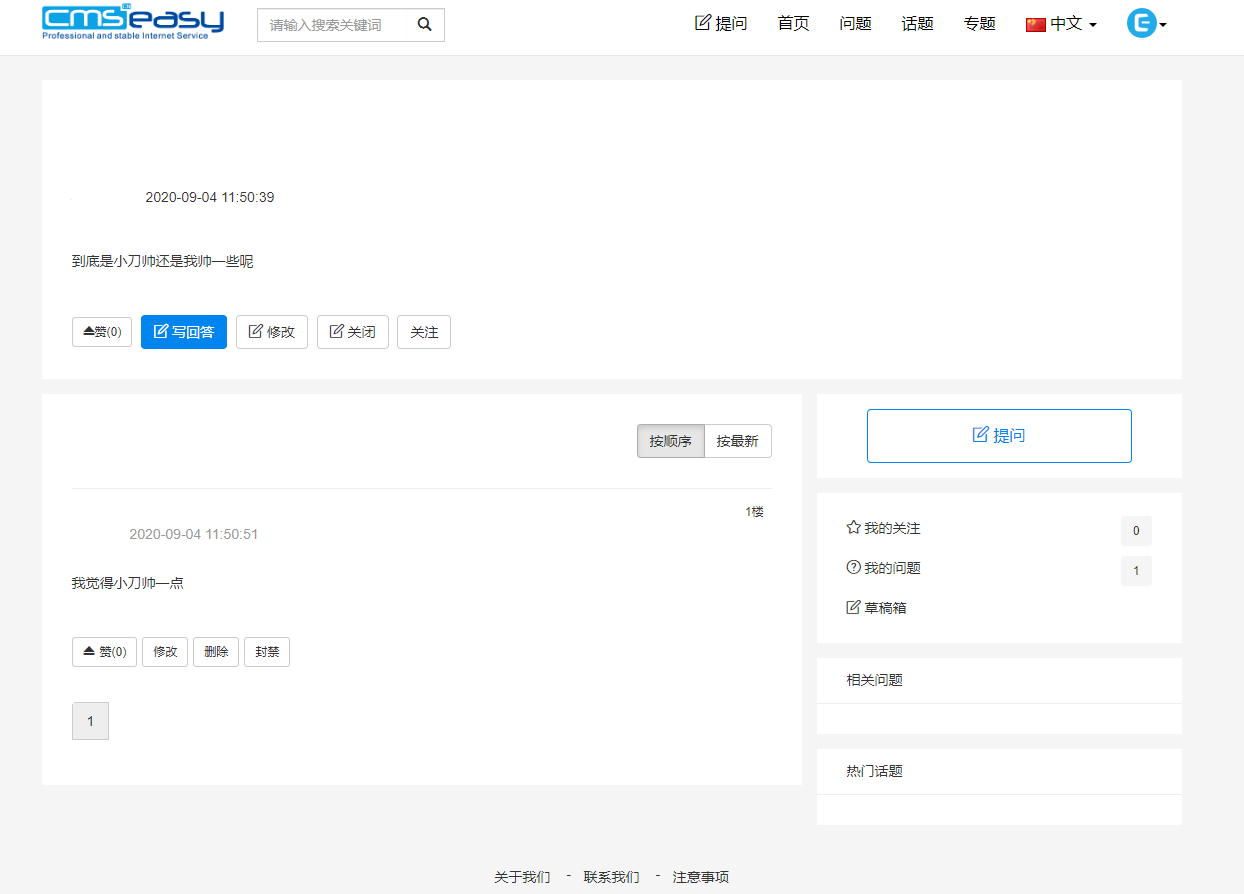This screenshot has height=894, width=1244.
Task: Open 我的问题 in the sidebar
Action: click(x=883, y=568)
